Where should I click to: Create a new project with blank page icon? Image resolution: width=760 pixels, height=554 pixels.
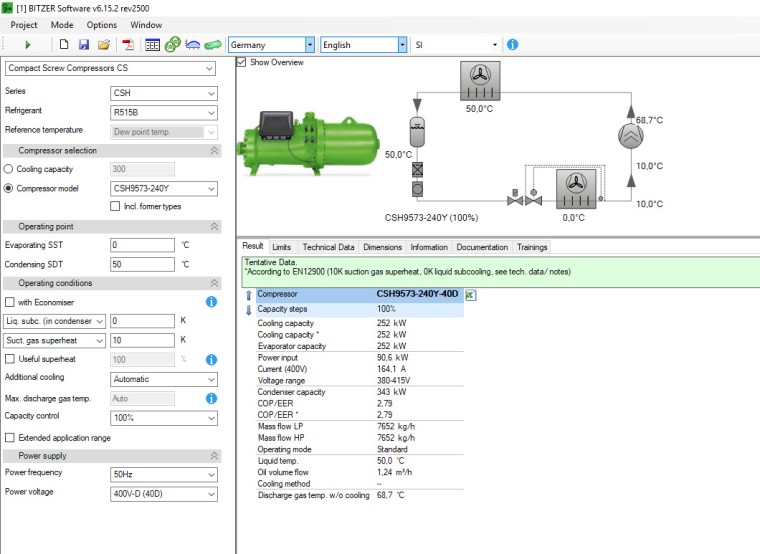pyautogui.click(x=64, y=45)
